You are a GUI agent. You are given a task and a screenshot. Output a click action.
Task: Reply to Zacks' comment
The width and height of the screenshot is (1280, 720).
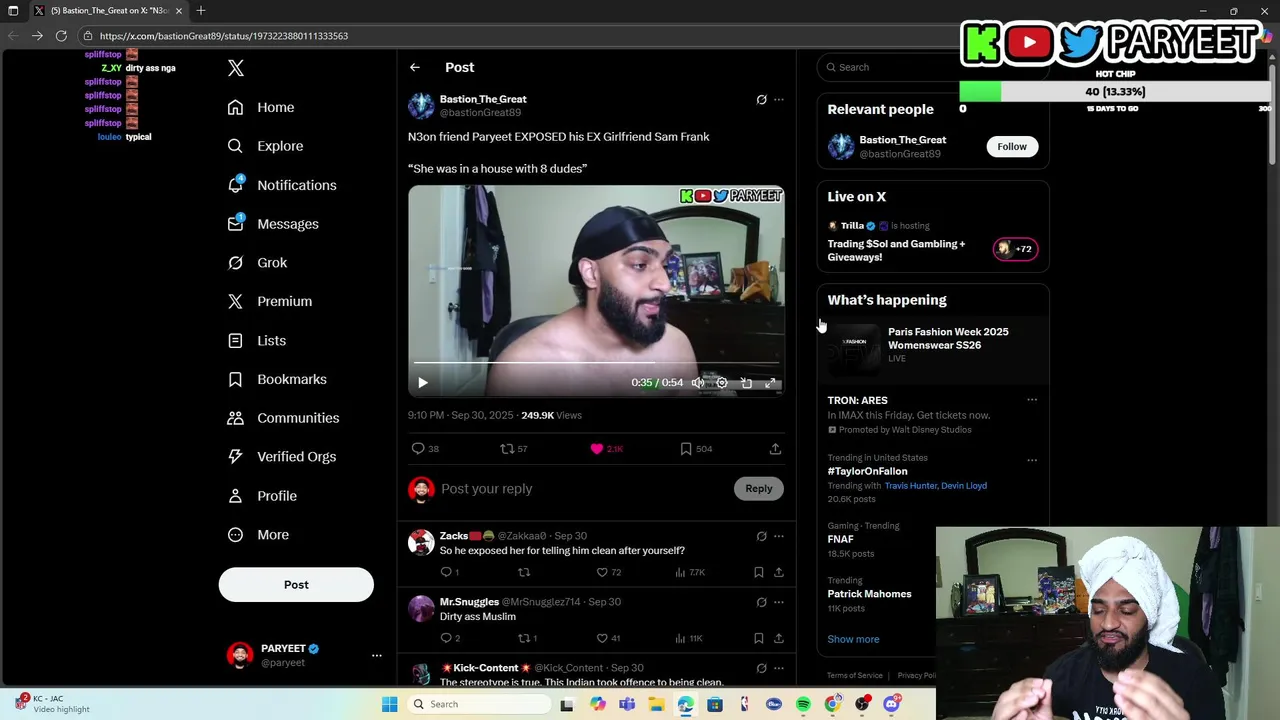tap(446, 572)
